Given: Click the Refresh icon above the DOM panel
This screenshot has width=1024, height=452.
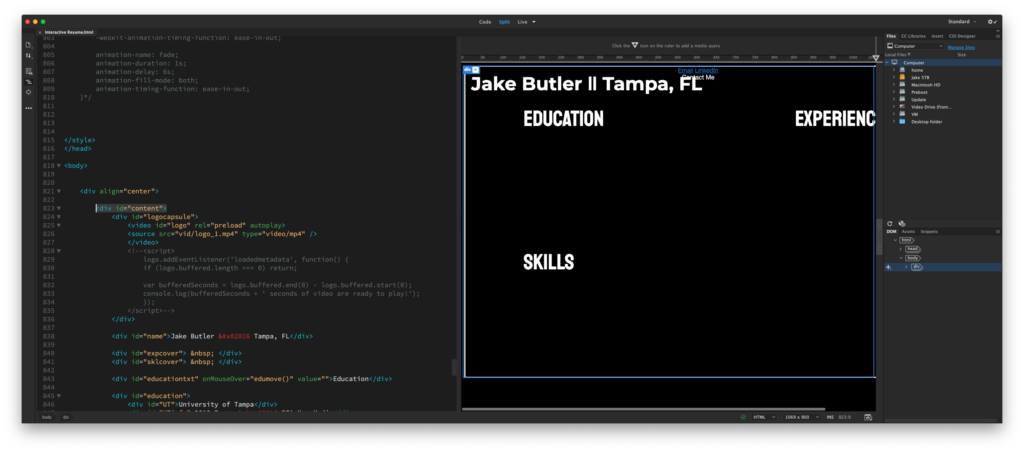Looking at the screenshot, I should point(889,223).
